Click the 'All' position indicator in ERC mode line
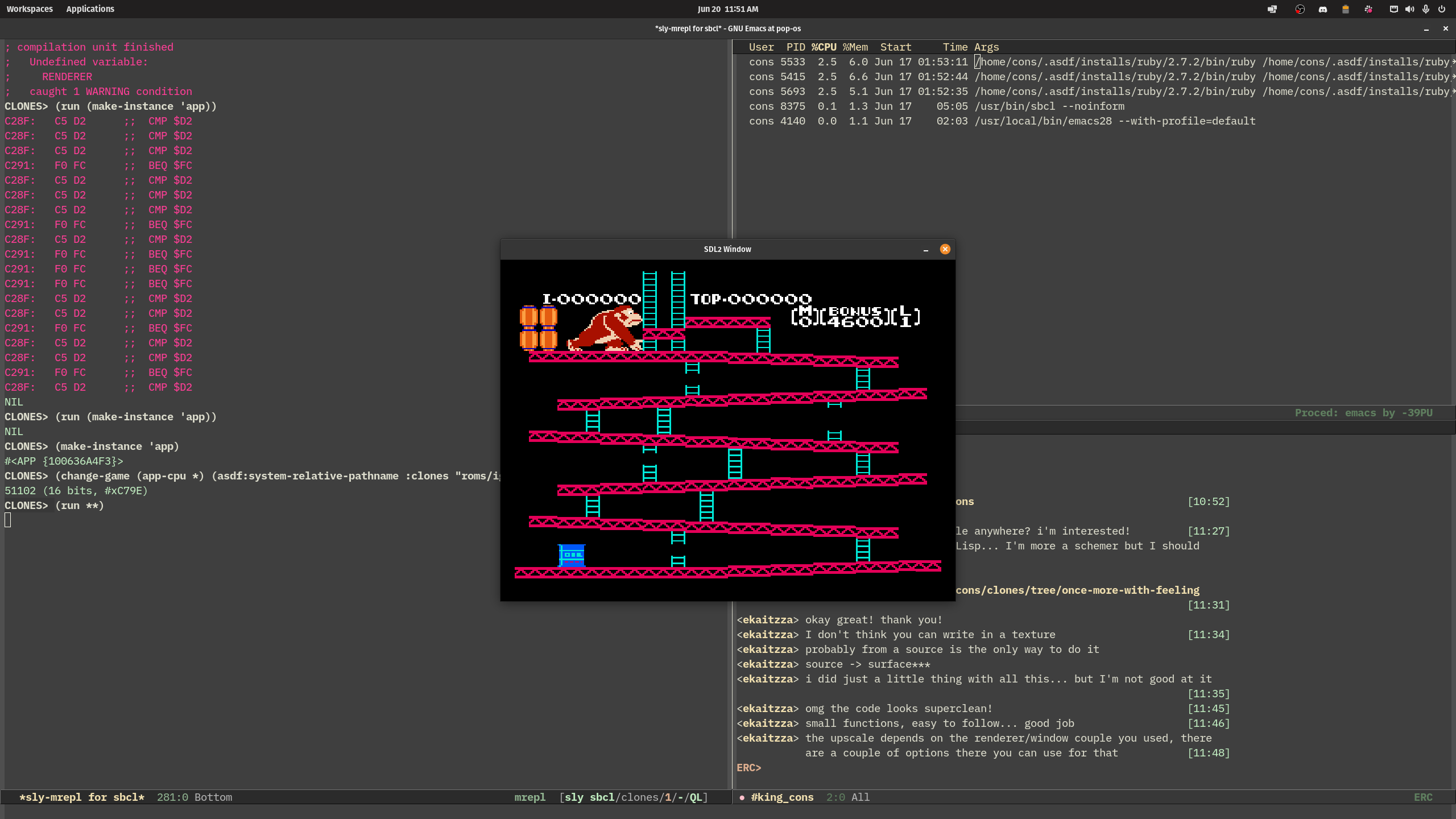This screenshot has height=819, width=1456. [860, 797]
